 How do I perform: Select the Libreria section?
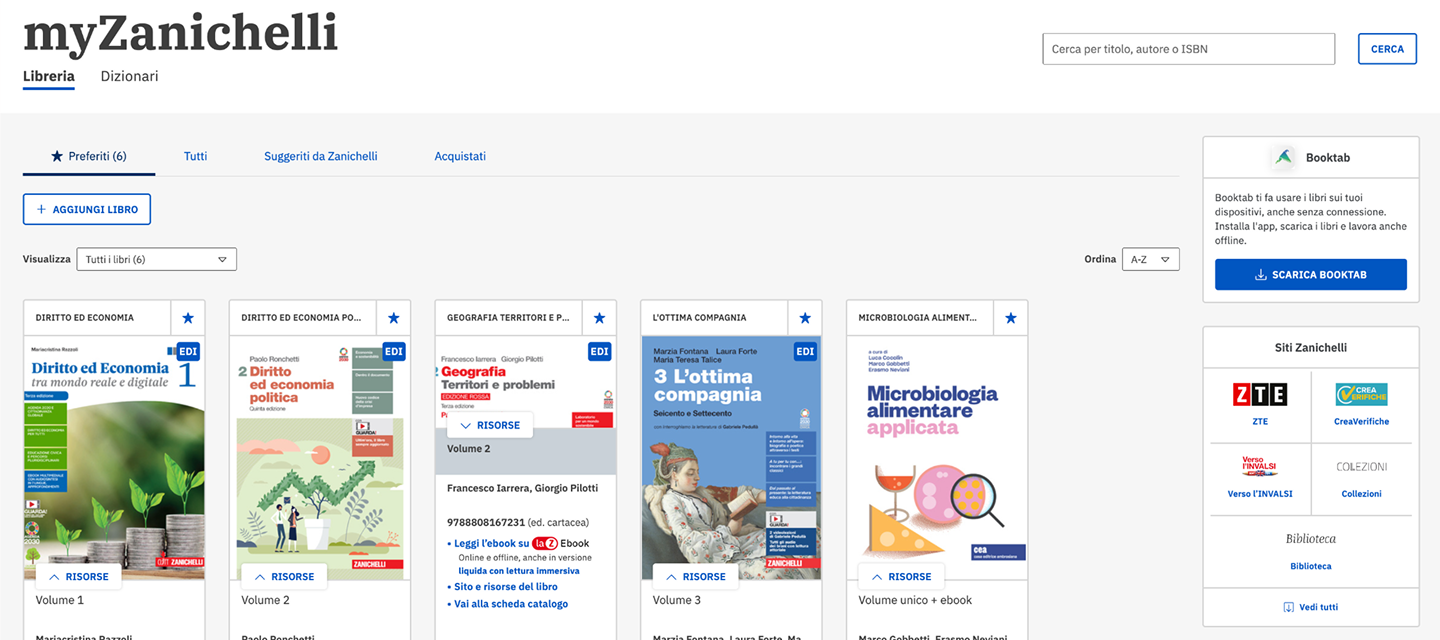point(49,76)
